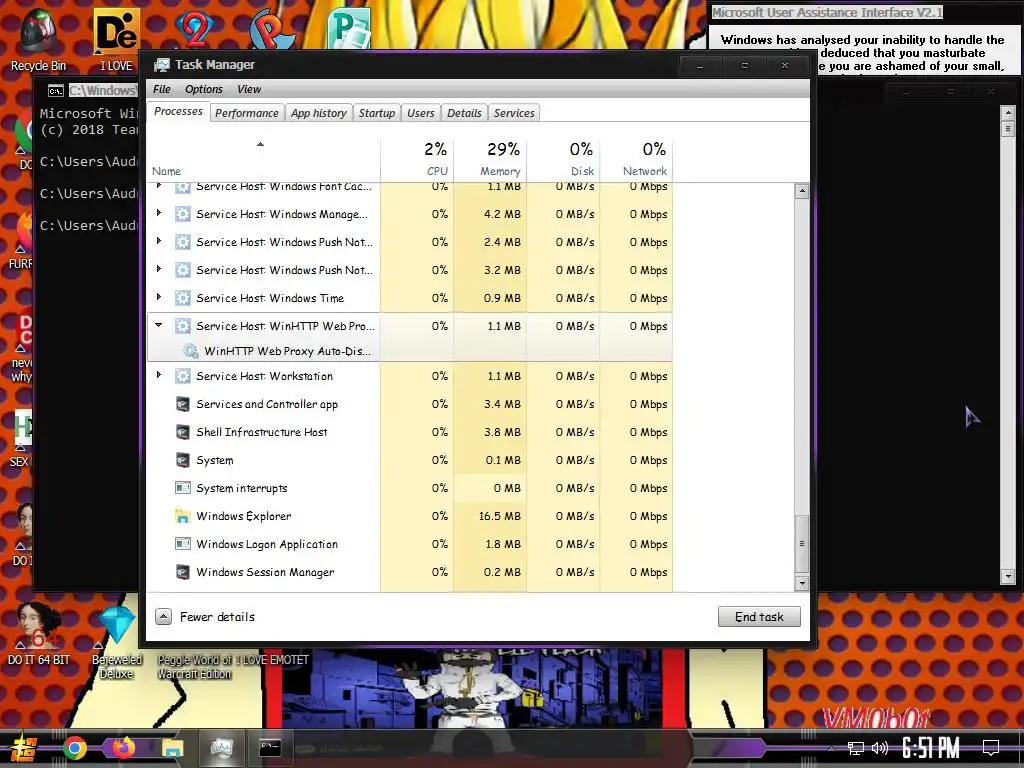Open the Options menu
Screen dimensions: 1024x768
click(204, 89)
